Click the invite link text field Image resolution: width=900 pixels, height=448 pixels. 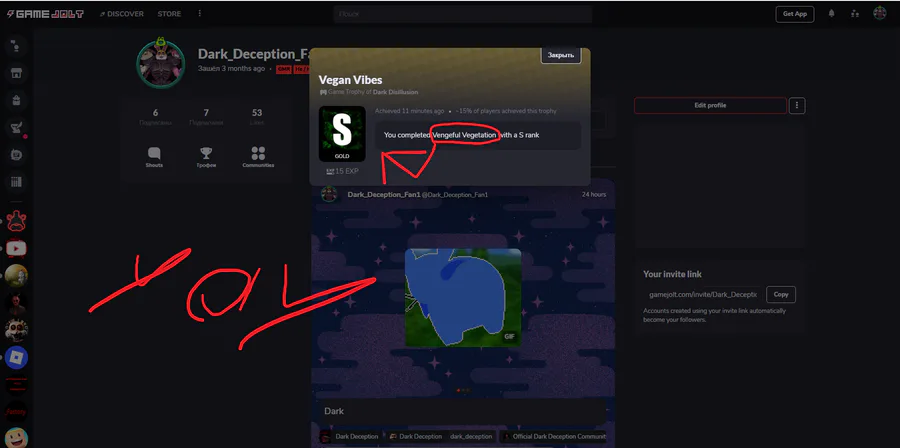(x=703, y=294)
